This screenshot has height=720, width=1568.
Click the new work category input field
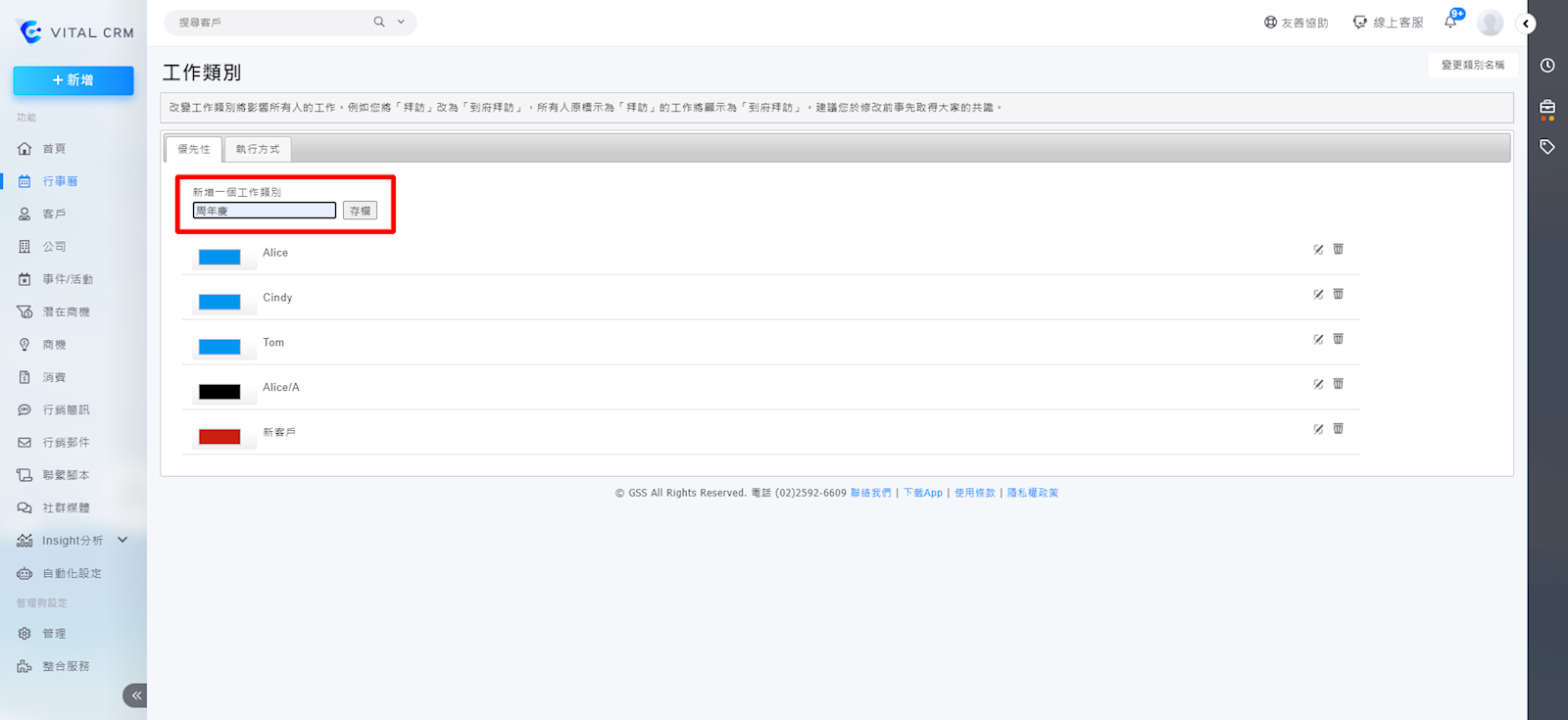pos(265,211)
